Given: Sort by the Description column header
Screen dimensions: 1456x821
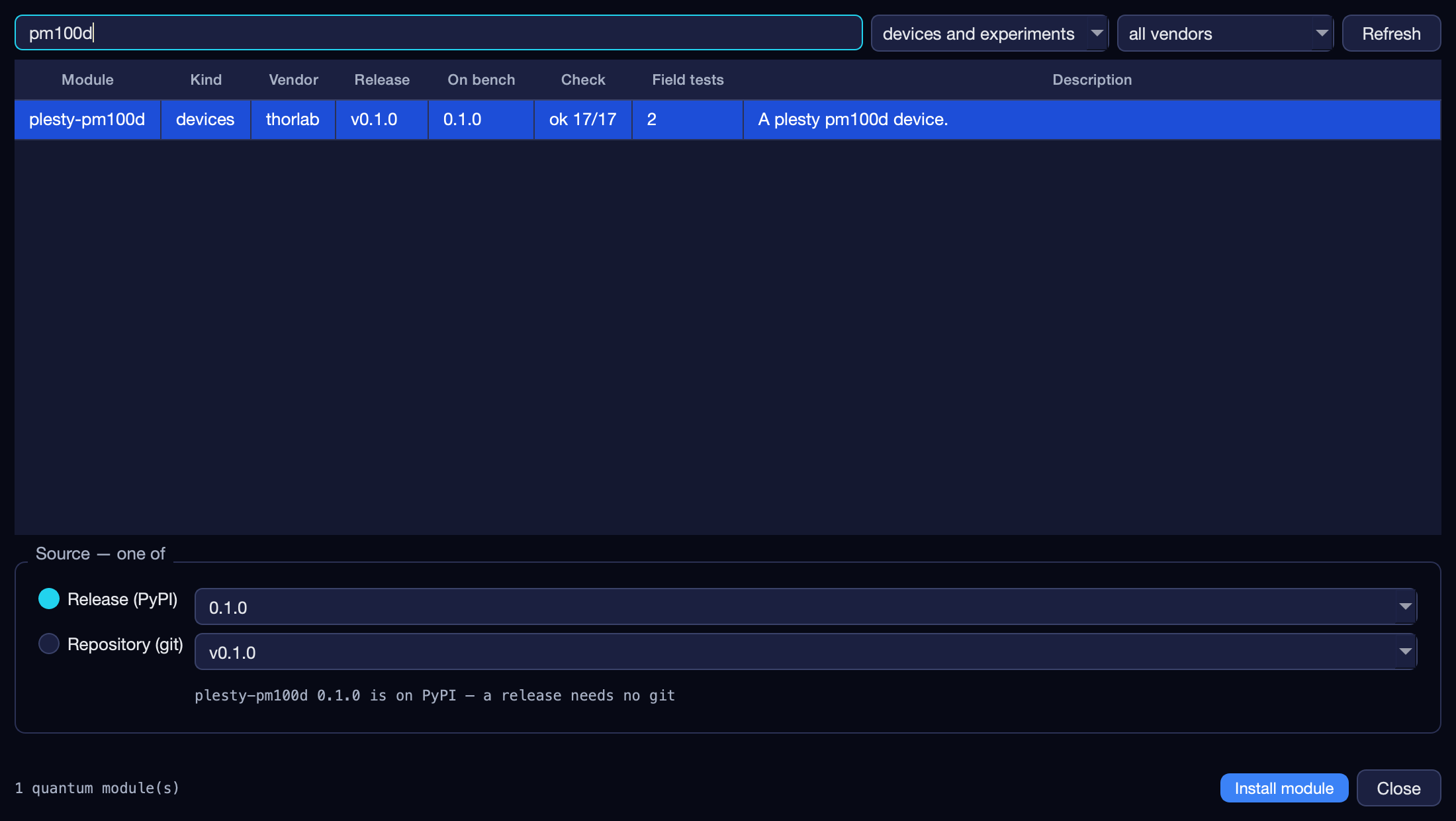Looking at the screenshot, I should (x=1092, y=79).
